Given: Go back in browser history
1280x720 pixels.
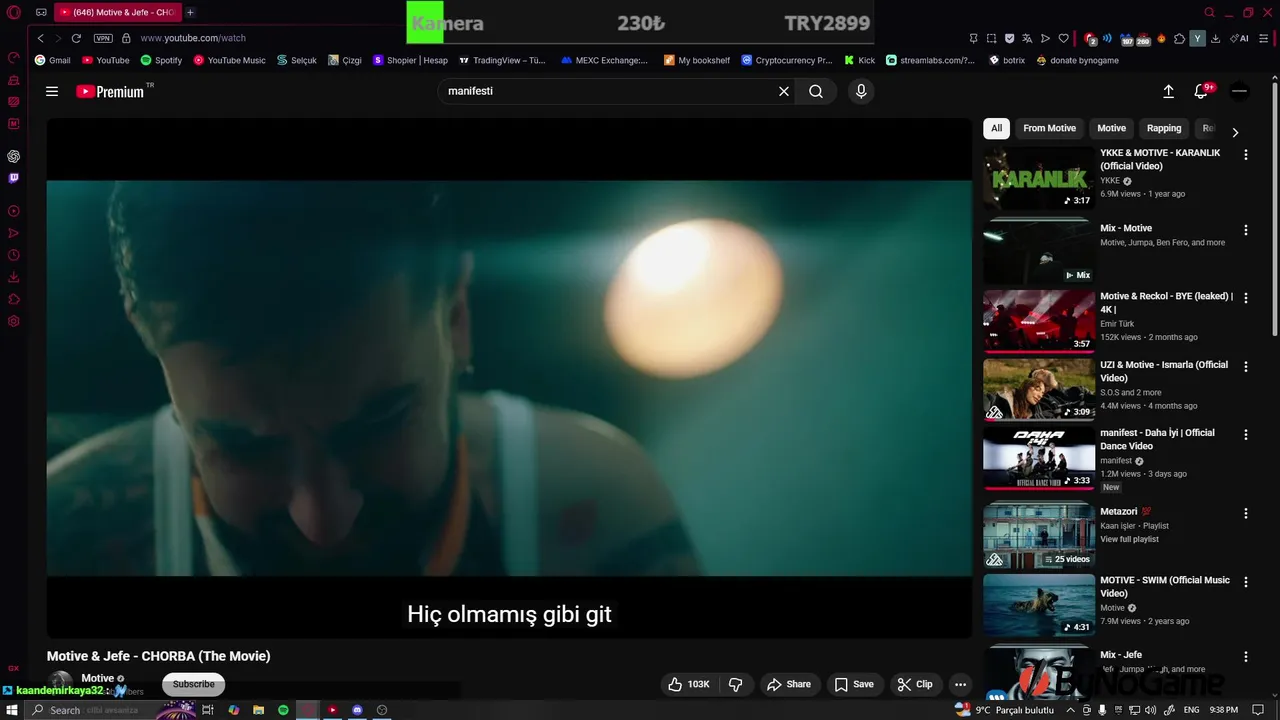Looking at the screenshot, I should click(40, 38).
